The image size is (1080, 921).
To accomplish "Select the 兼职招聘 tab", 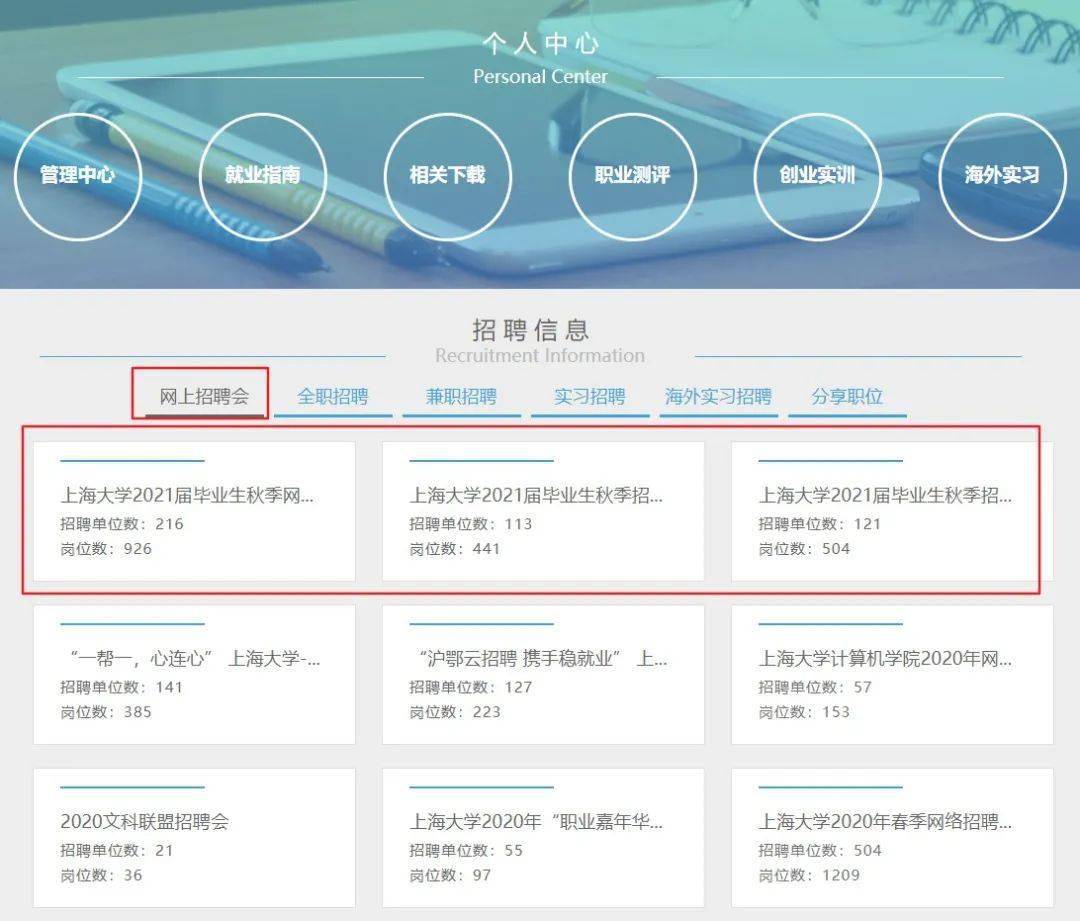I will coord(461,396).
